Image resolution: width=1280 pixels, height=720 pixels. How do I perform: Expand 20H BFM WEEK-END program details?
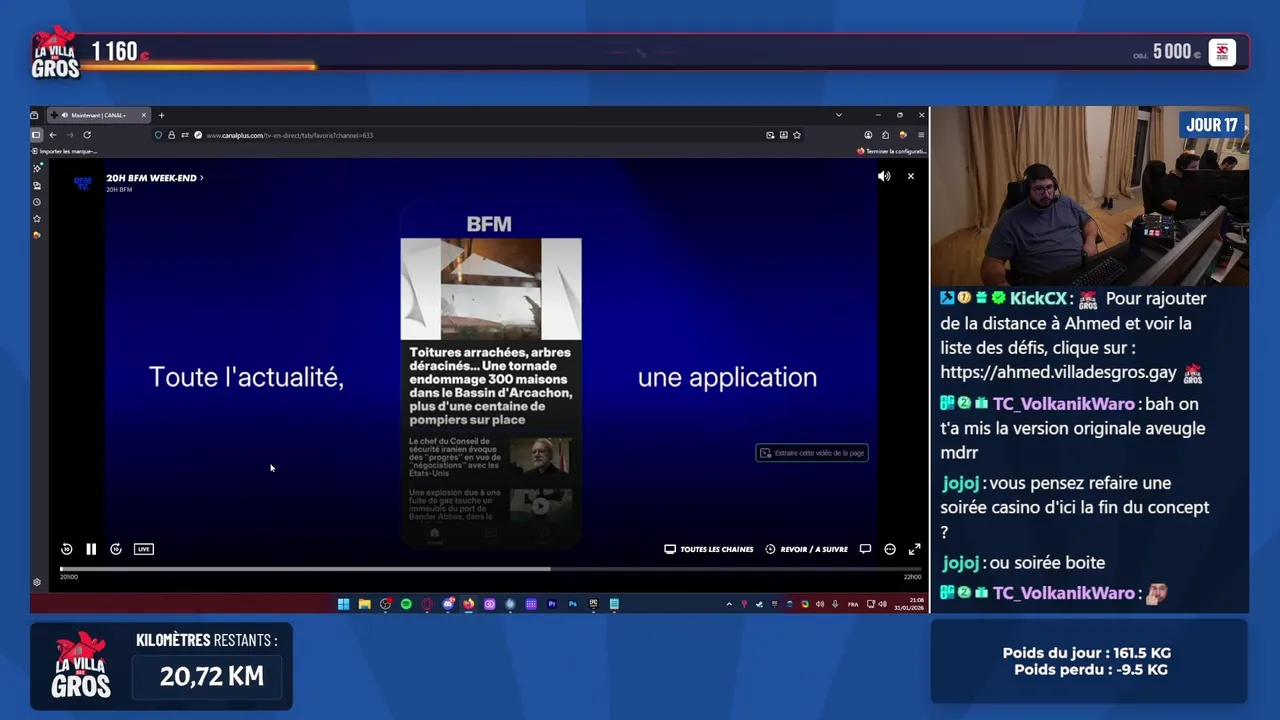pyautogui.click(x=155, y=178)
